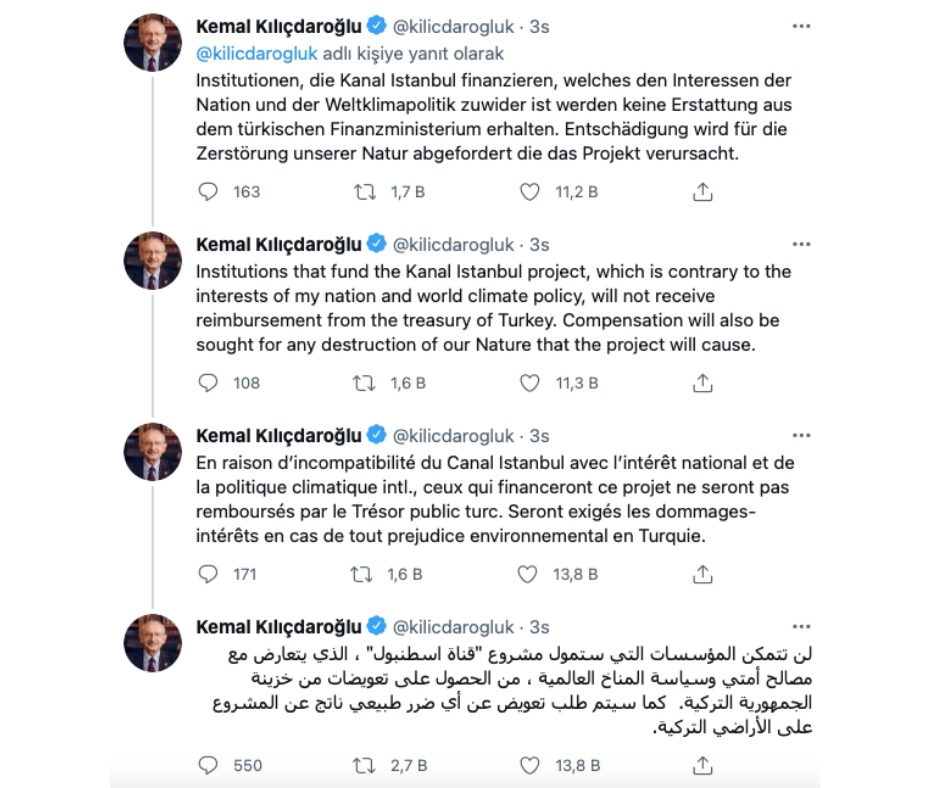
Task: Like the English-language tweet
Action: tap(530, 382)
